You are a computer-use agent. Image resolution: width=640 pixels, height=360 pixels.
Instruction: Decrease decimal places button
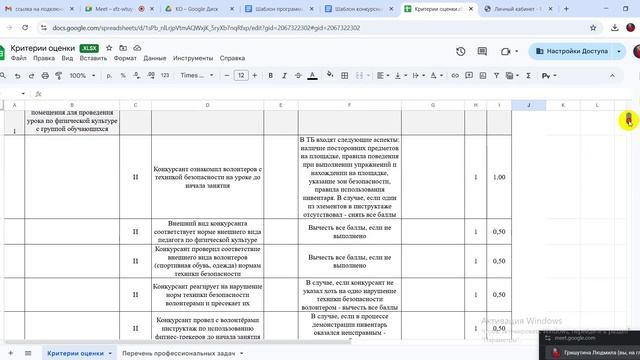pos(137,76)
